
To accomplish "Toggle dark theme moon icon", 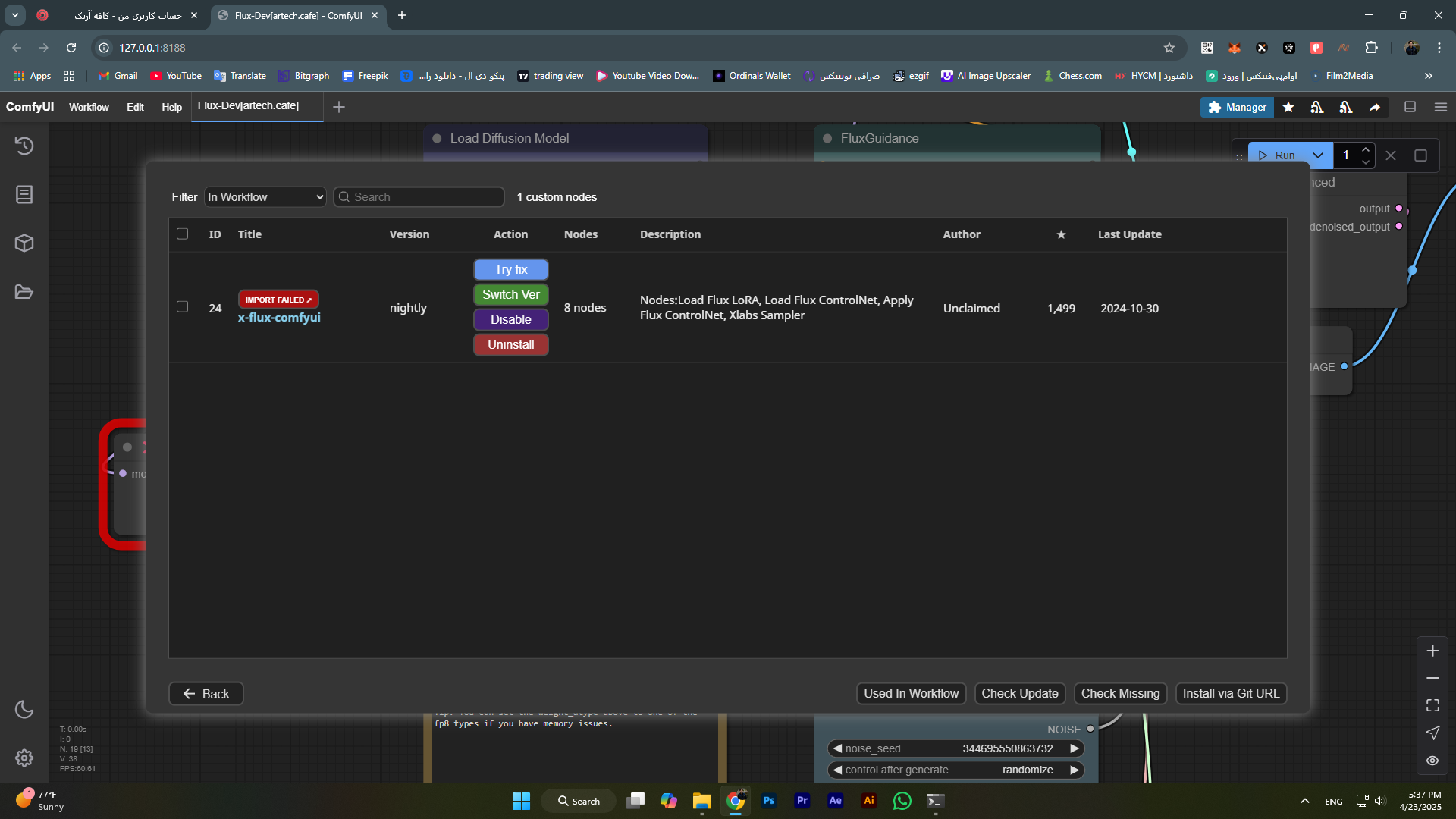I will pyautogui.click(x=24, y=709).
